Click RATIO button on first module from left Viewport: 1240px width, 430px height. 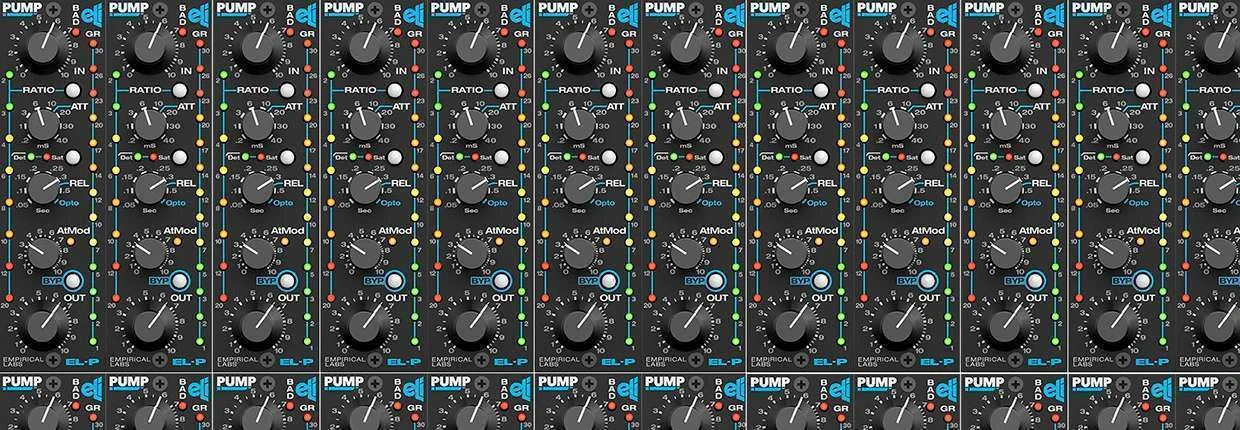point(73,90)
